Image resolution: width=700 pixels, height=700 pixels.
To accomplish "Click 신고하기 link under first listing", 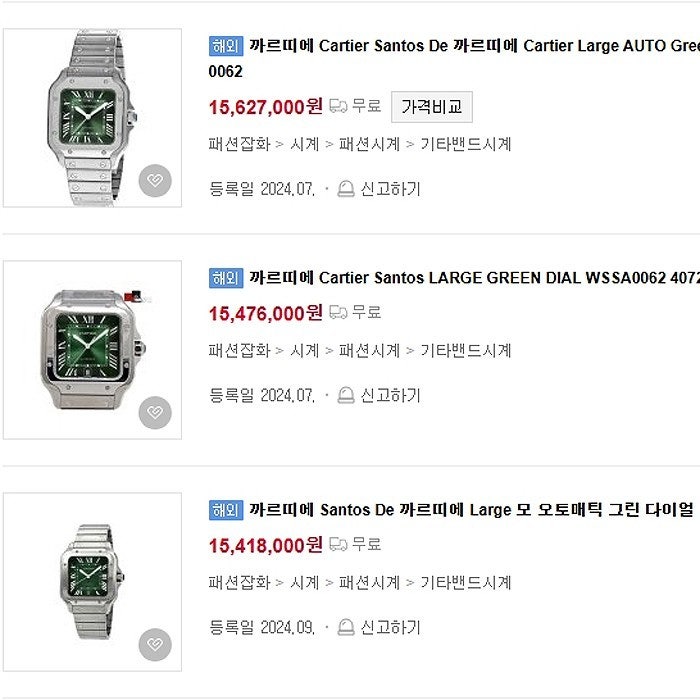I will click(x=391, y=189).
